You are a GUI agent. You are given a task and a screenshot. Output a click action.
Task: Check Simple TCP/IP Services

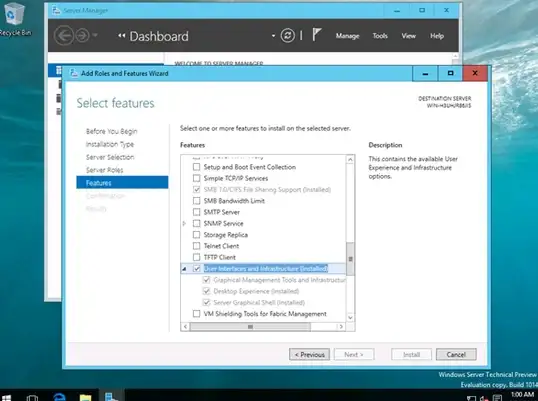tap(196, 178)
